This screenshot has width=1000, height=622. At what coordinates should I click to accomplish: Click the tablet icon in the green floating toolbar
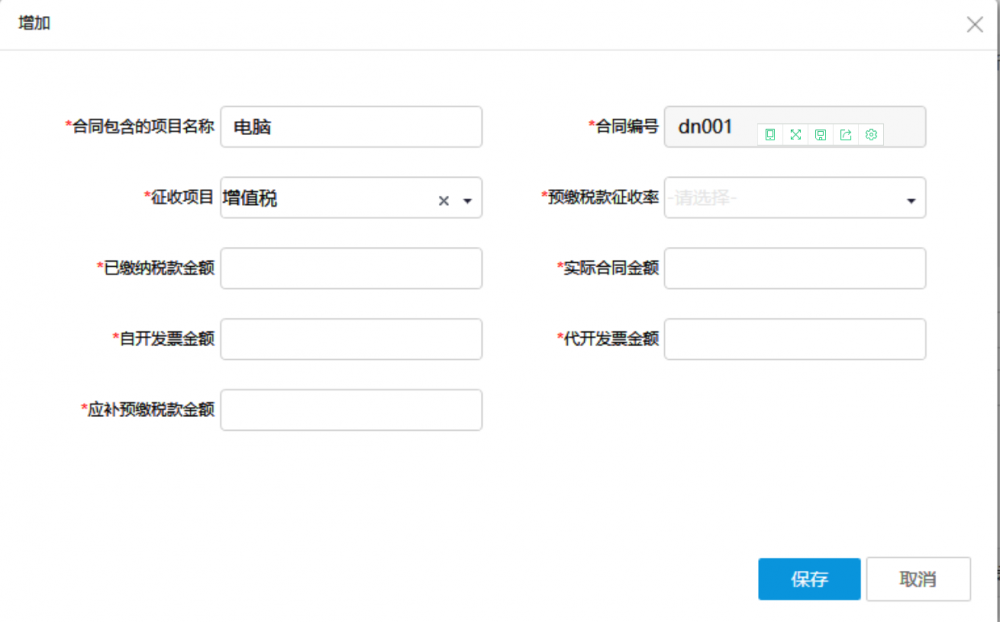pos(770,134)
